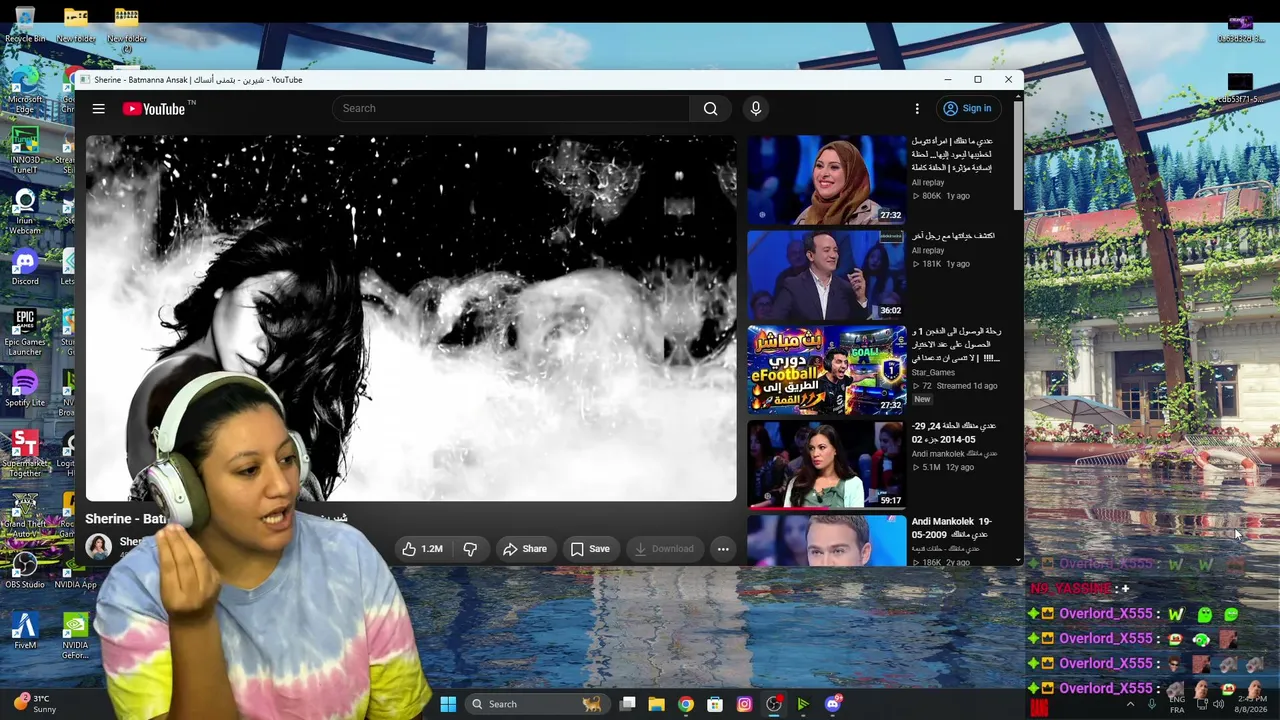Viewport: 1280px width, 720px height.
Task: Open the Recycle Bin desktop icon
Action: [25, 25]
